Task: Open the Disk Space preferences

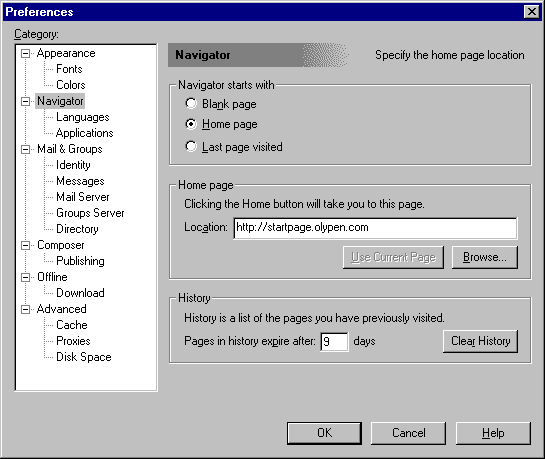Action: (84, 357)
